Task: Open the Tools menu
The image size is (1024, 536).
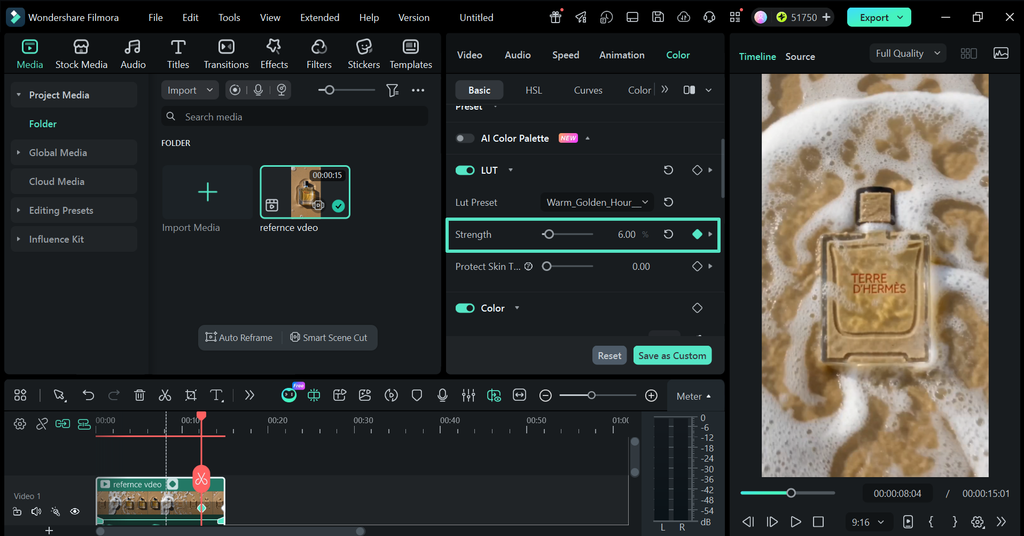Action: click(229, 18)
